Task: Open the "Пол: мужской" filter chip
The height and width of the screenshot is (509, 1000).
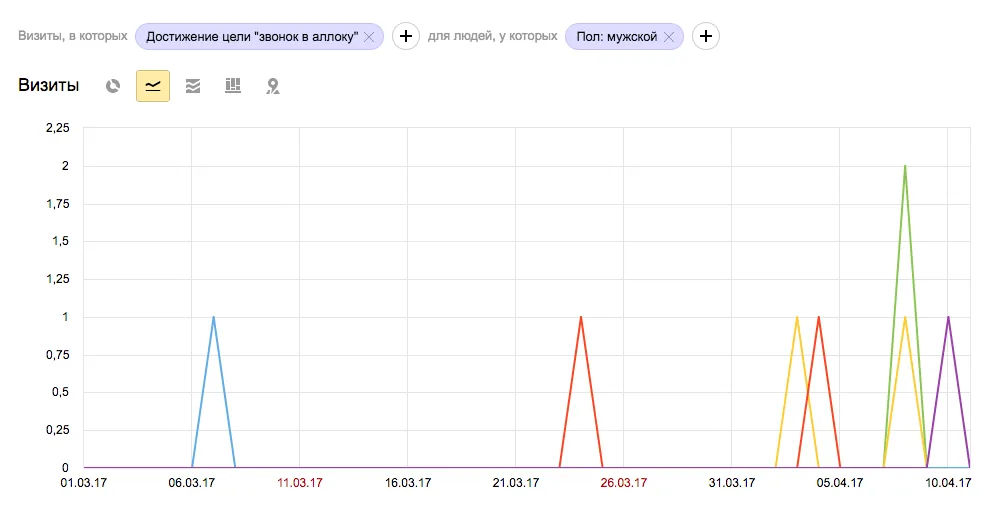Action: pos(617,37)
